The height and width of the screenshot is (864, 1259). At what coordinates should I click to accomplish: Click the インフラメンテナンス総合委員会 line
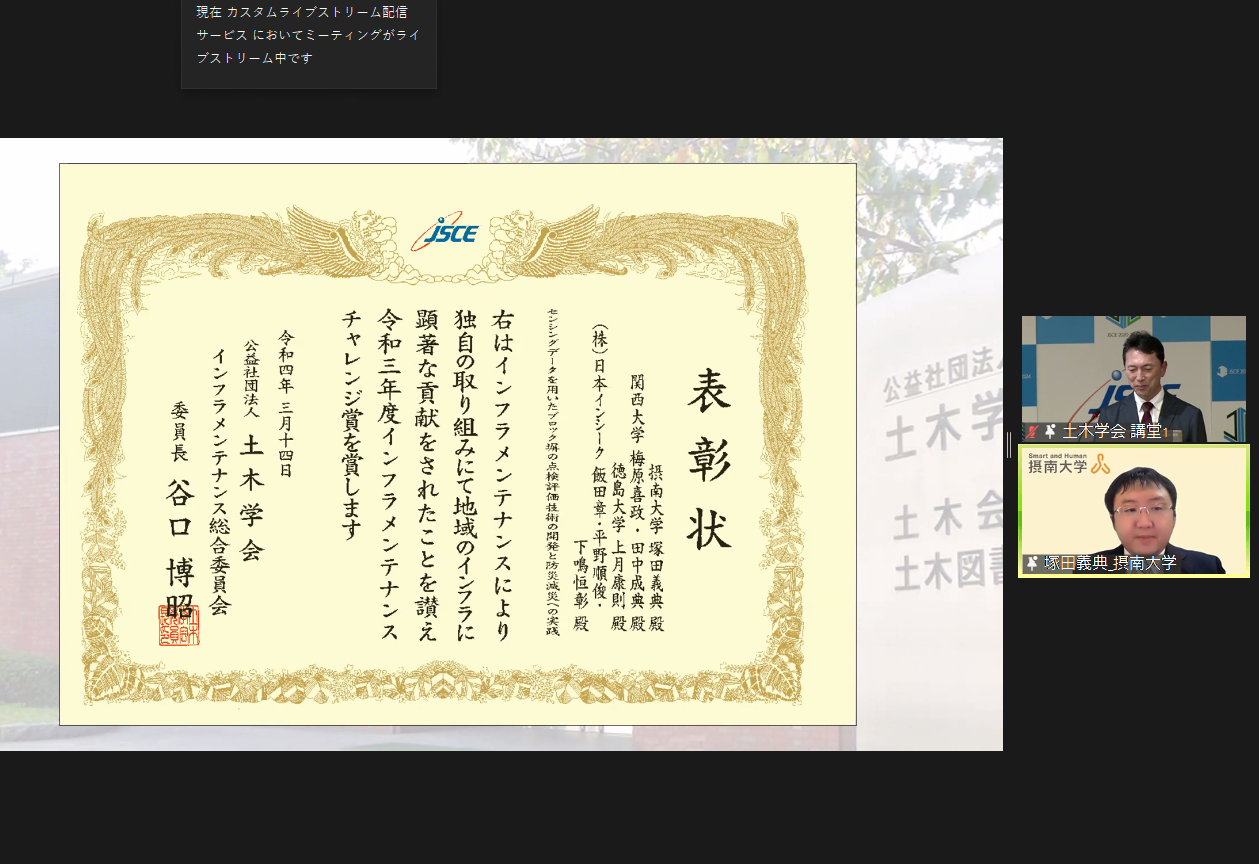click(x=220, y=481)
